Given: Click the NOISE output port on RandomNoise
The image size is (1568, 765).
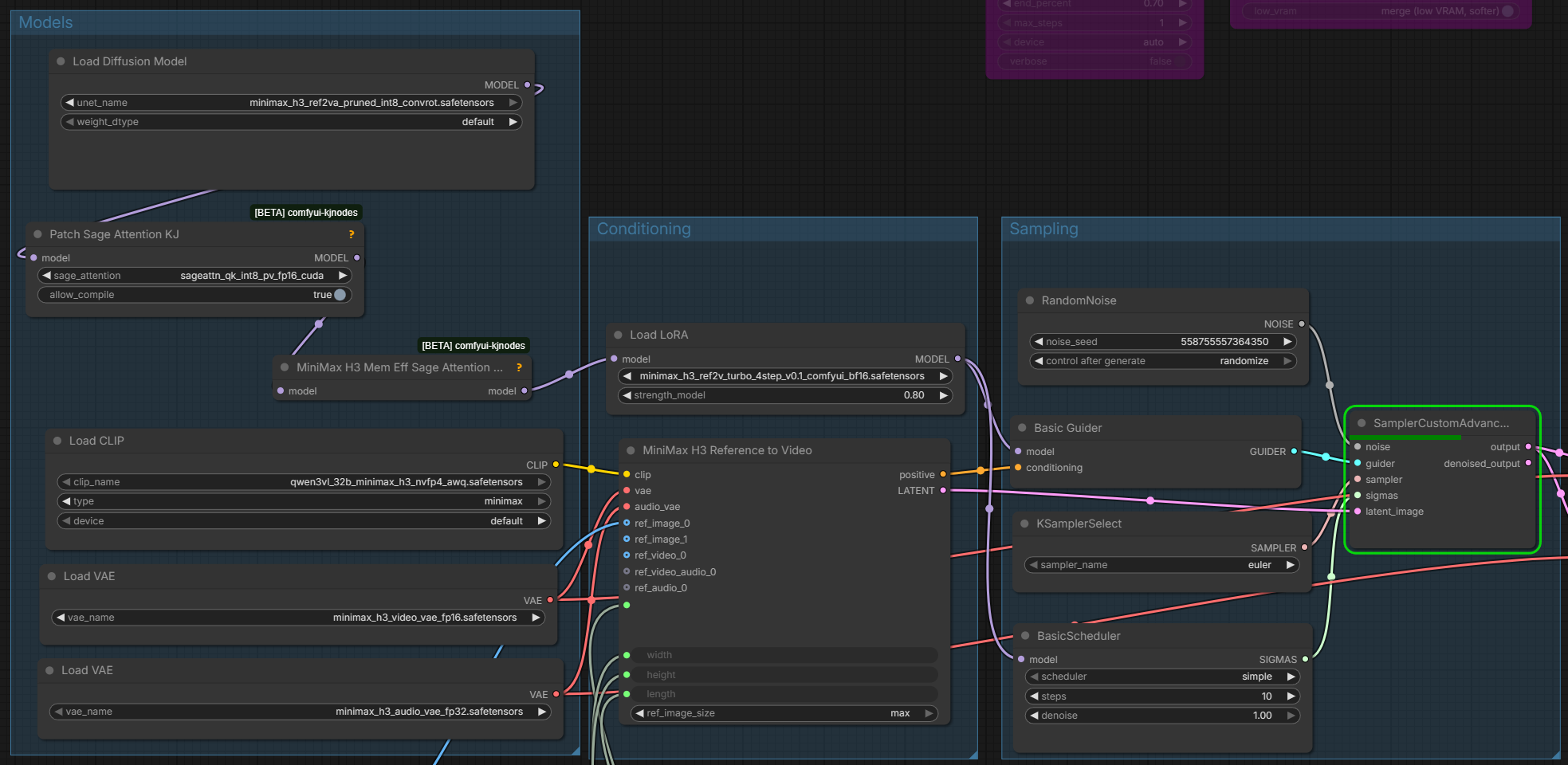Looking at the screenshot, I should click(1302, 324).
